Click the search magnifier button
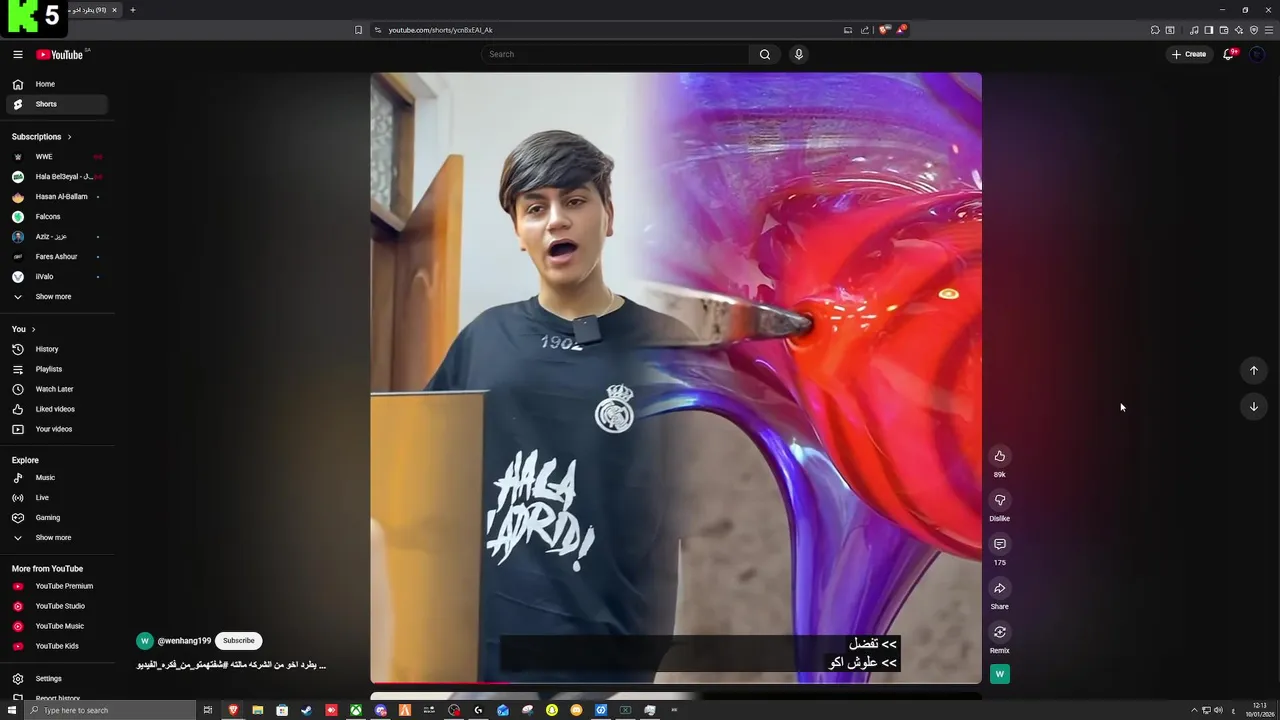The height and width of the screenshot is (720, 1280). pos(765,54)
